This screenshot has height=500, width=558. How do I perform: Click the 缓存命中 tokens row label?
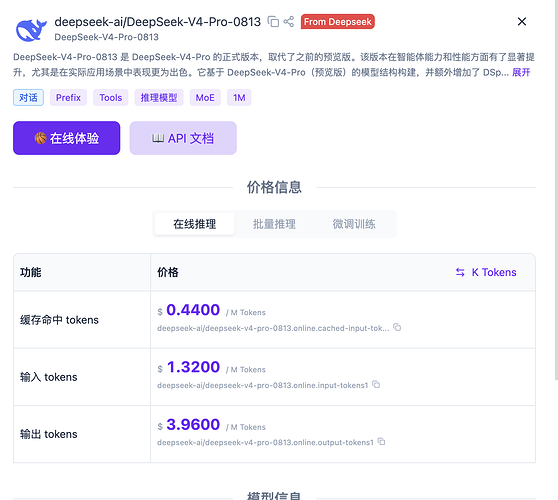pyautogui.click(x=59, y=320)
